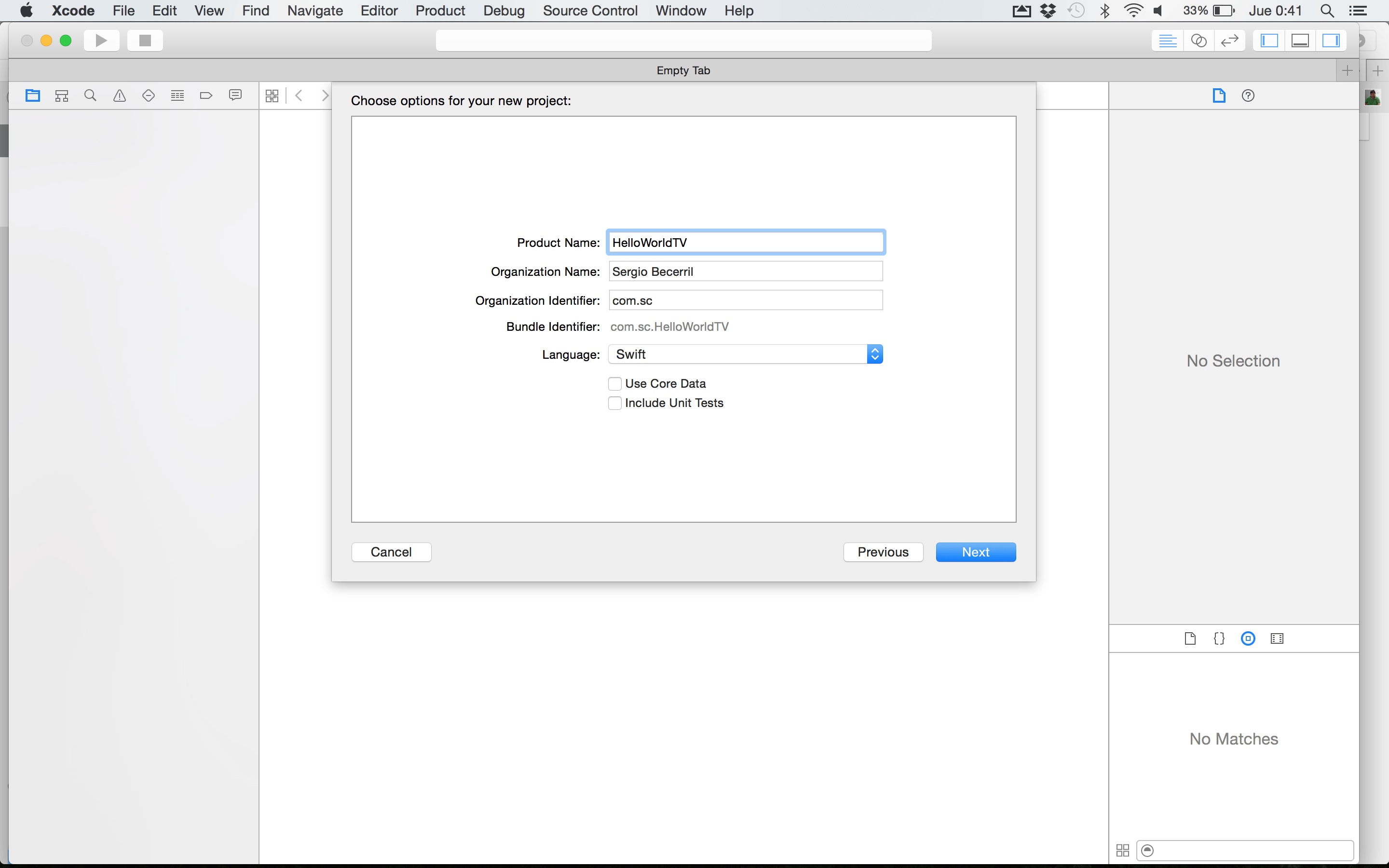
Task: Open the Quick Help inspector icon
Action: point(1248,95)
